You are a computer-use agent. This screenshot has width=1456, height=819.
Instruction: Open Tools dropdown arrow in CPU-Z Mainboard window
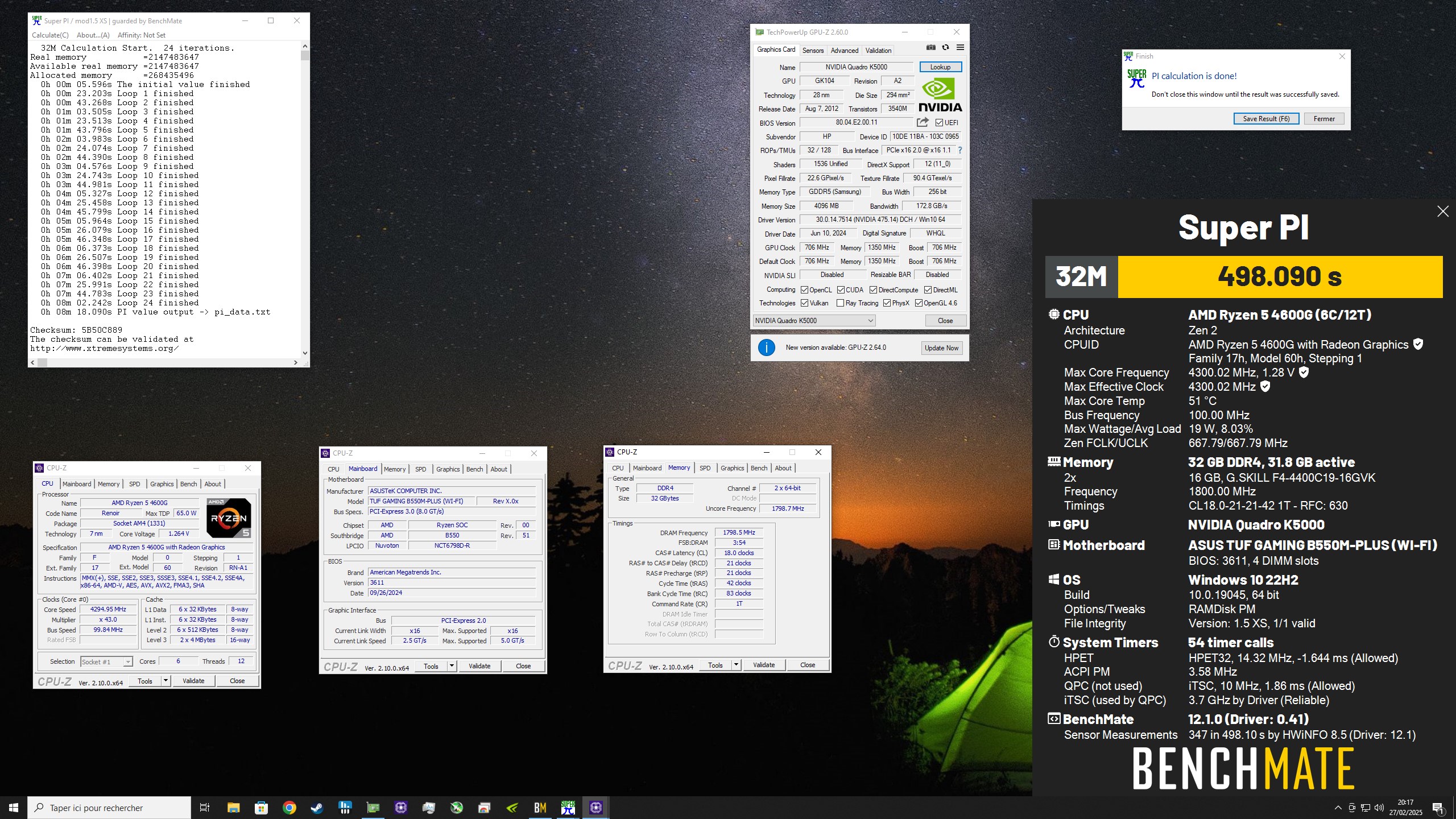click(452, 666)
